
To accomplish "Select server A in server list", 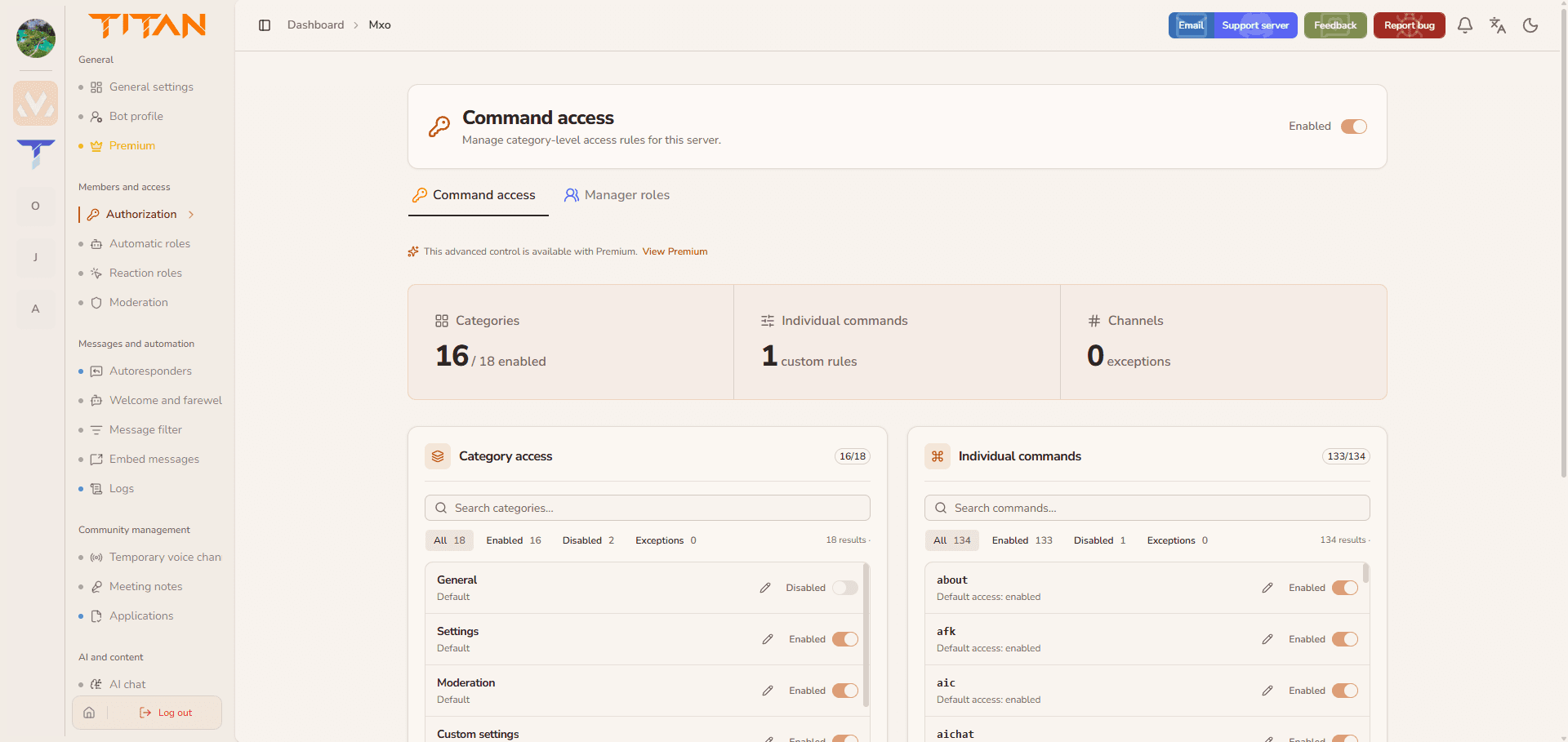I will pyautogui.click(x=35, y=309).
